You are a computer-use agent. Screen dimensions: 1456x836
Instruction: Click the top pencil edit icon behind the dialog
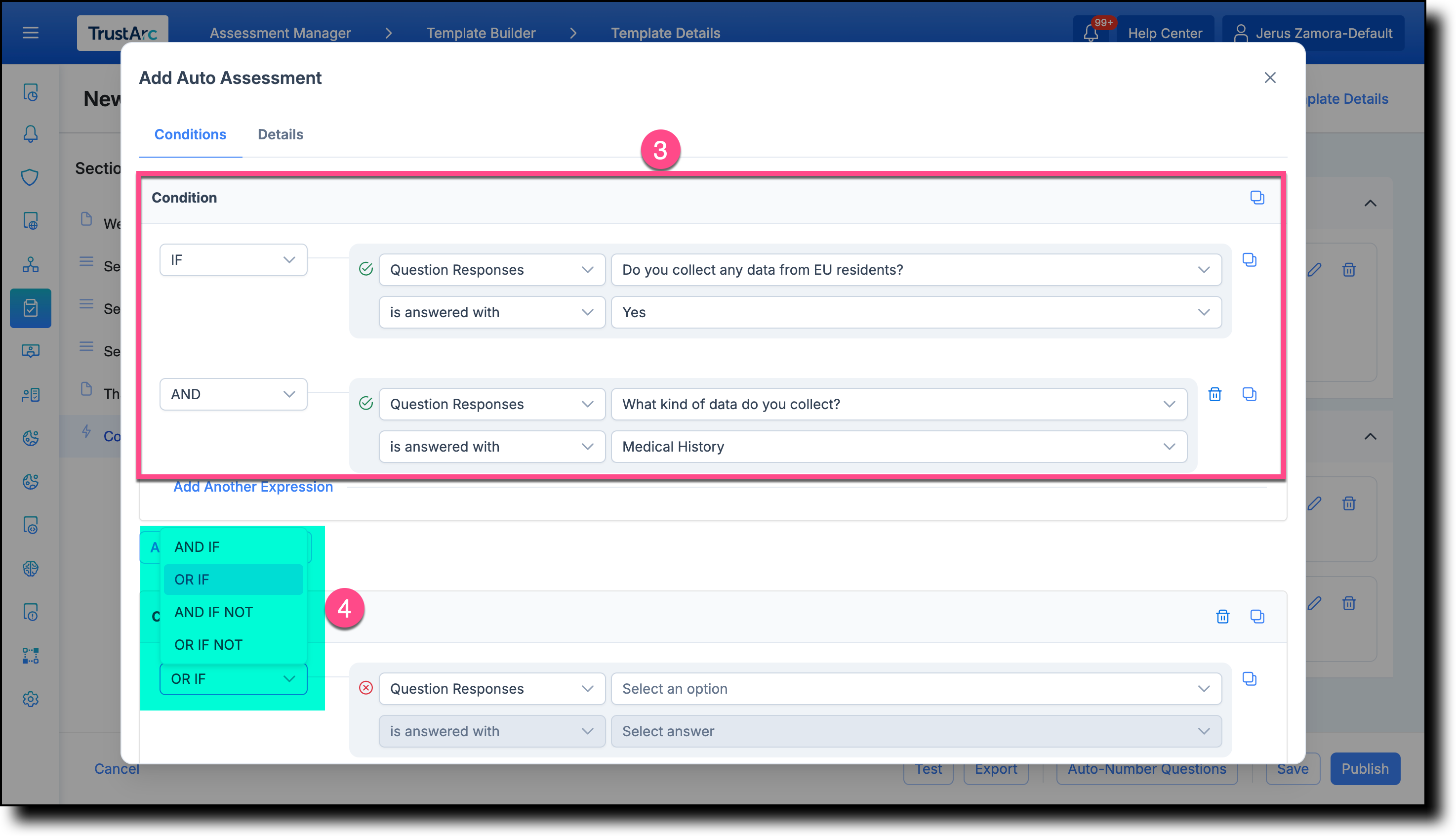click(1314, 270)
